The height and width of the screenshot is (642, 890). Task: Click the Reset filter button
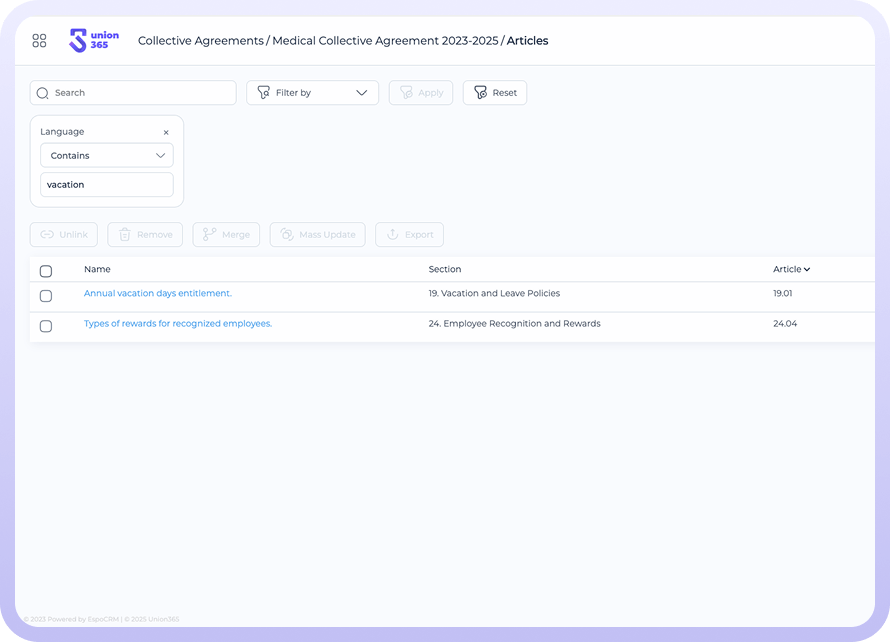495,93
